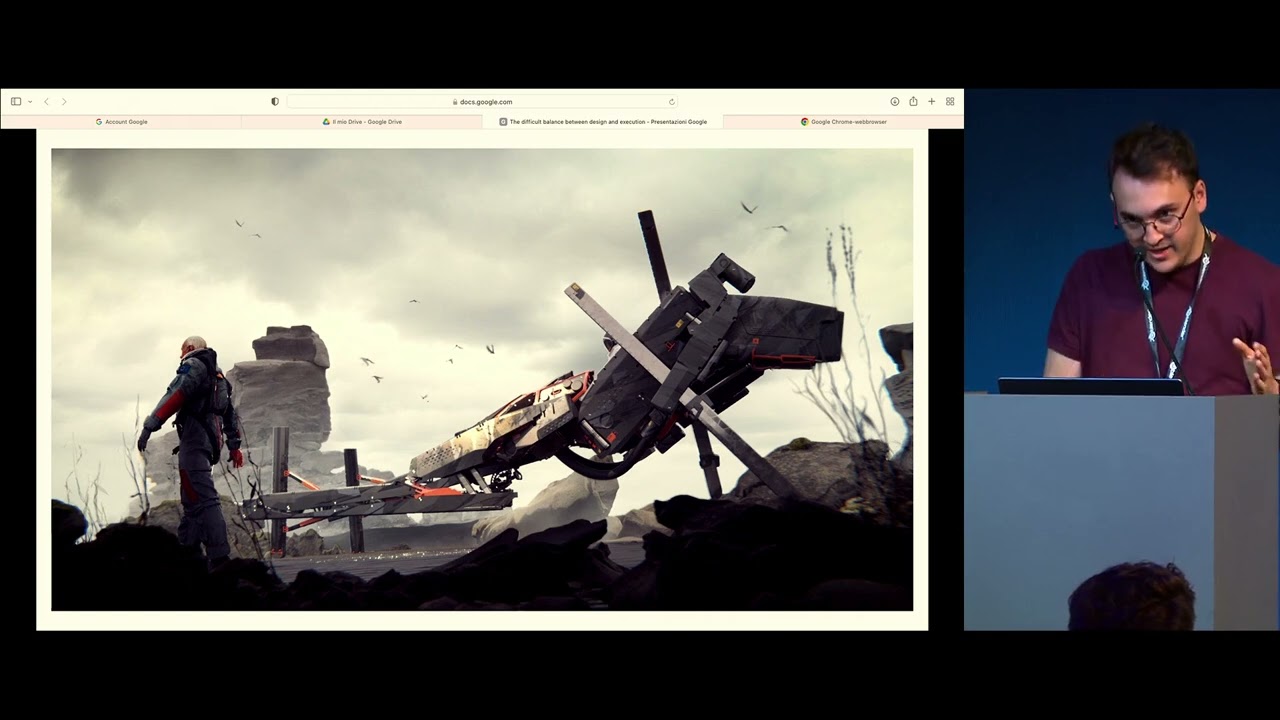Toggle the Safari sidebar icon

coord(16,101)
